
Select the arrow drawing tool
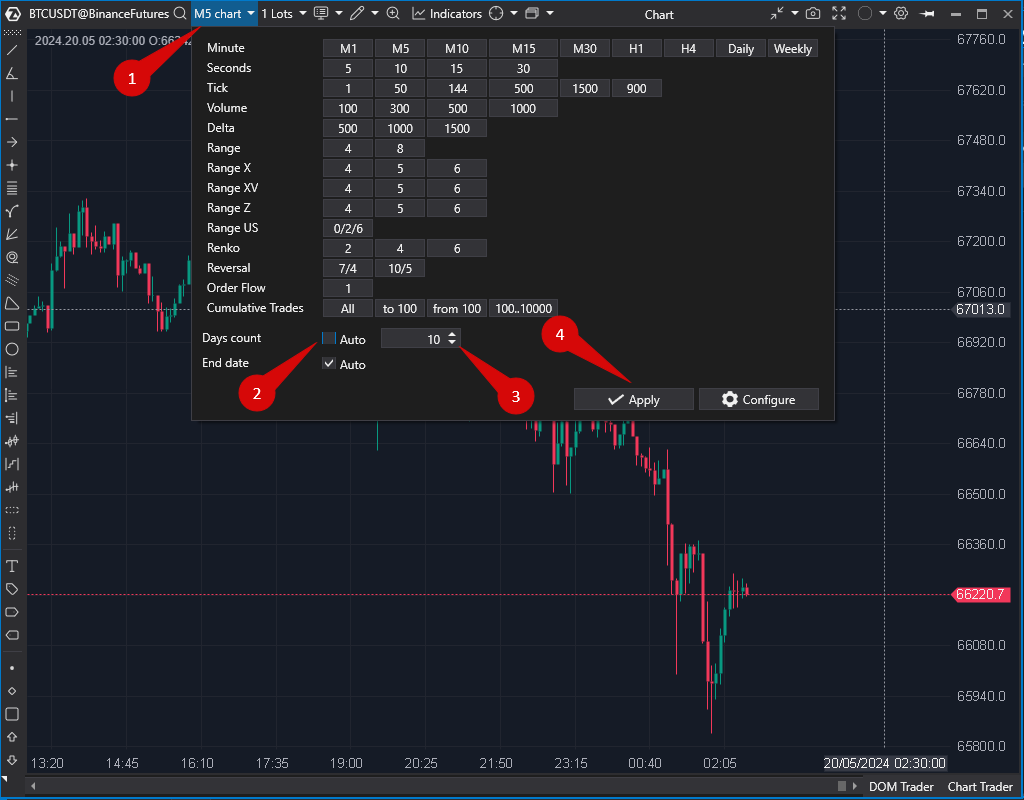tap(12, 142)
